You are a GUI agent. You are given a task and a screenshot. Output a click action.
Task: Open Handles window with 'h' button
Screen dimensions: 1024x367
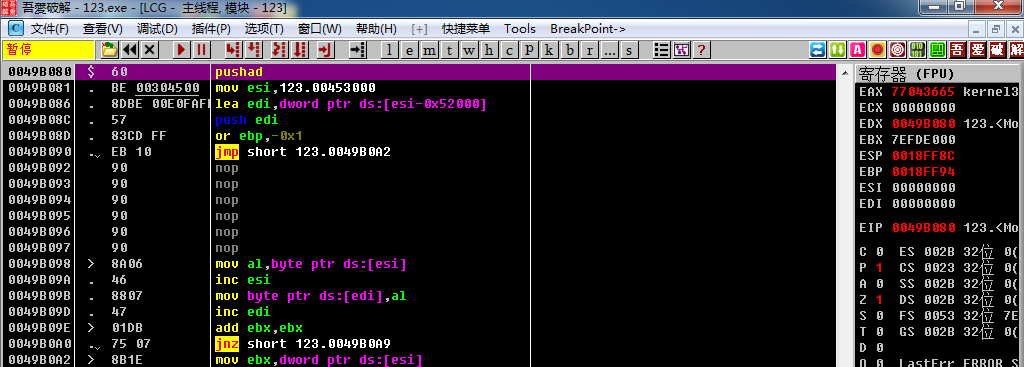489,50
